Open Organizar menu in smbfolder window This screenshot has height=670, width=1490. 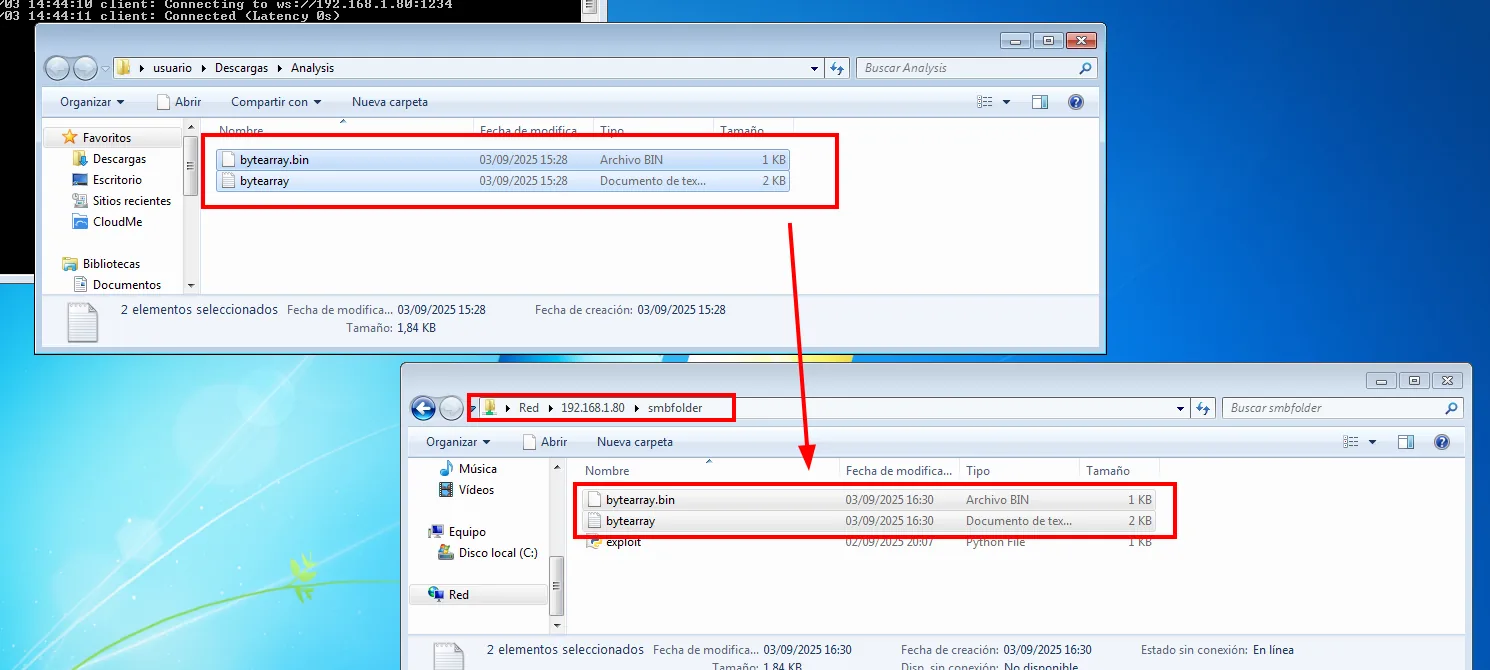(x=458, y=442)
